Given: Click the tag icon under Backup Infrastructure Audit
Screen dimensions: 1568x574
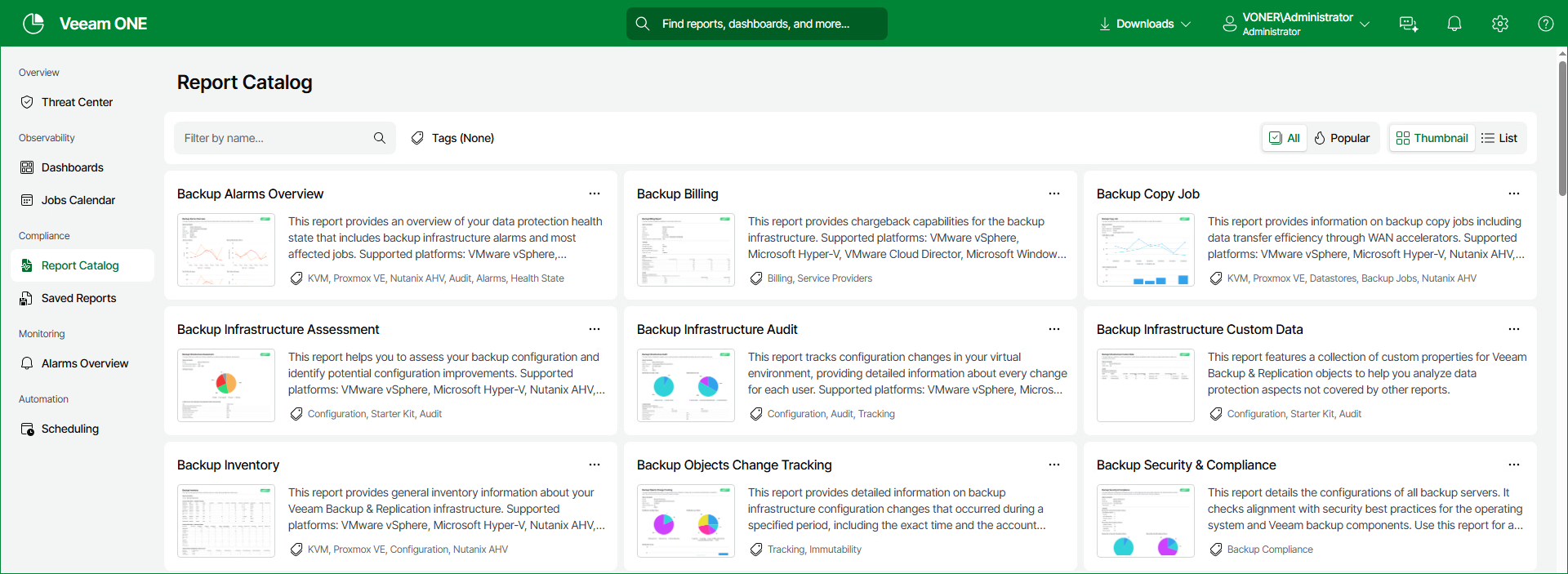Looking at the screenshot, I should pyautogui.click(x=756, y=414).
